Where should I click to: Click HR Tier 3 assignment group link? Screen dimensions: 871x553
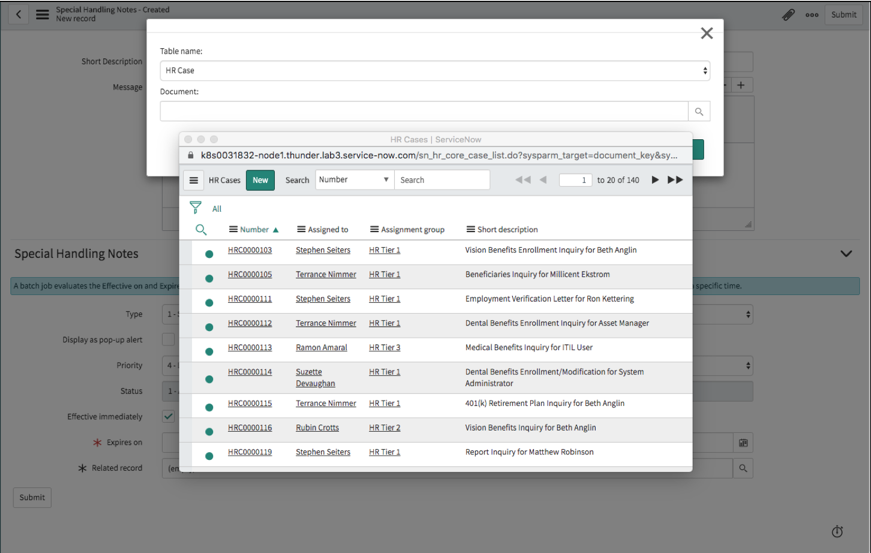(384, 348)
